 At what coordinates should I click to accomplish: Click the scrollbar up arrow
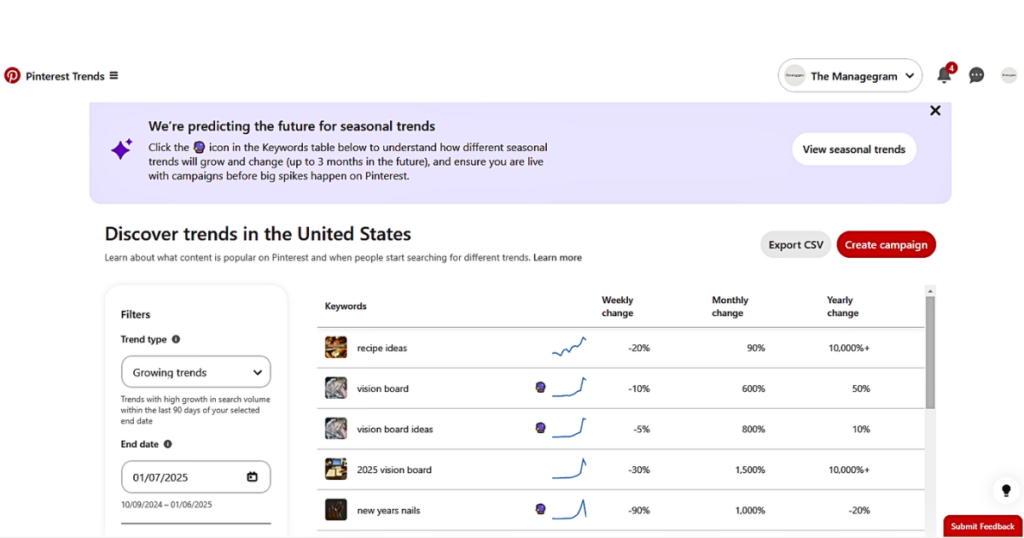coord(930,291)
